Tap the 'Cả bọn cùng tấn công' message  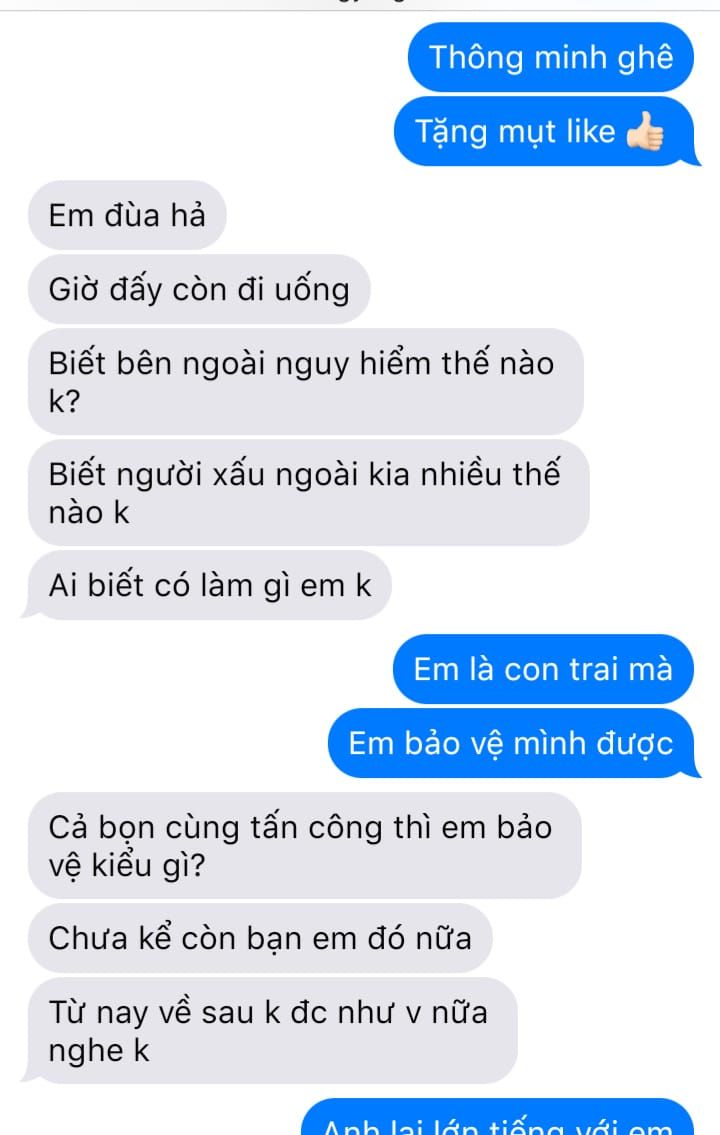click(305, 845)
